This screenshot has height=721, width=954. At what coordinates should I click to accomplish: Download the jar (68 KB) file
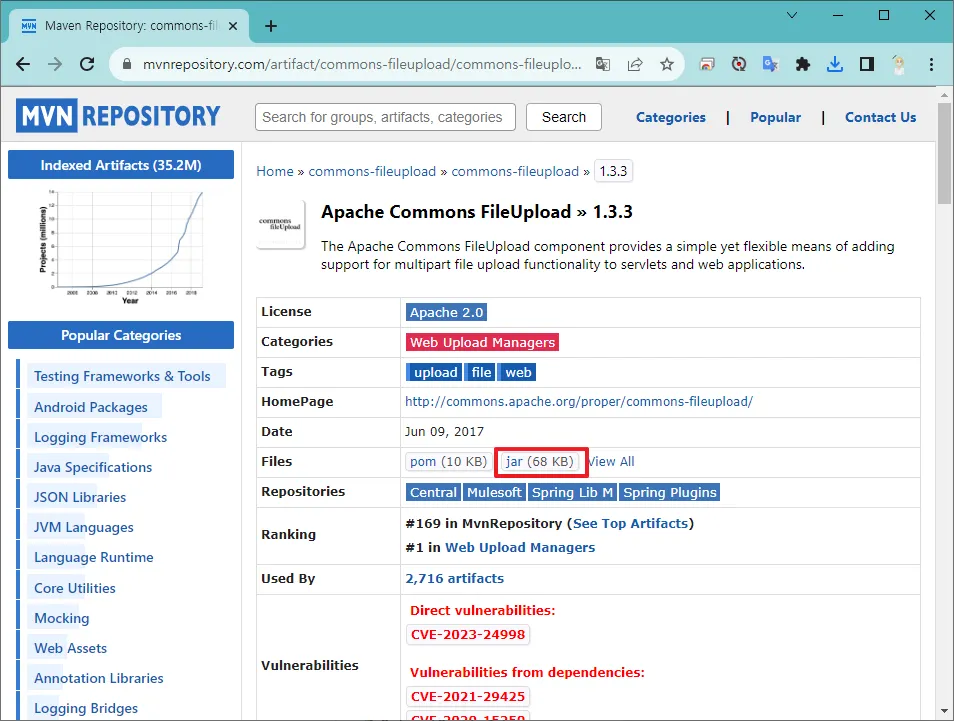[x=540, y=462]
